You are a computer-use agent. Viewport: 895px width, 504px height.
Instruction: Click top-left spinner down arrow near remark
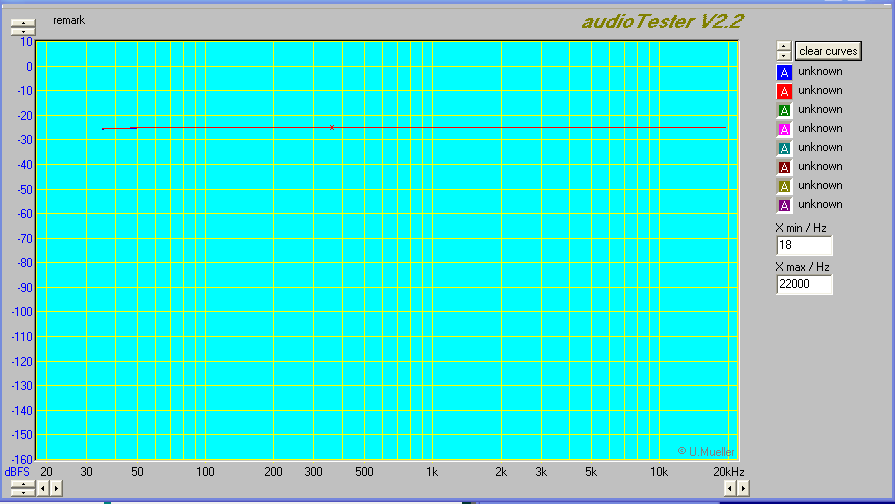click(x=23, y=31)
